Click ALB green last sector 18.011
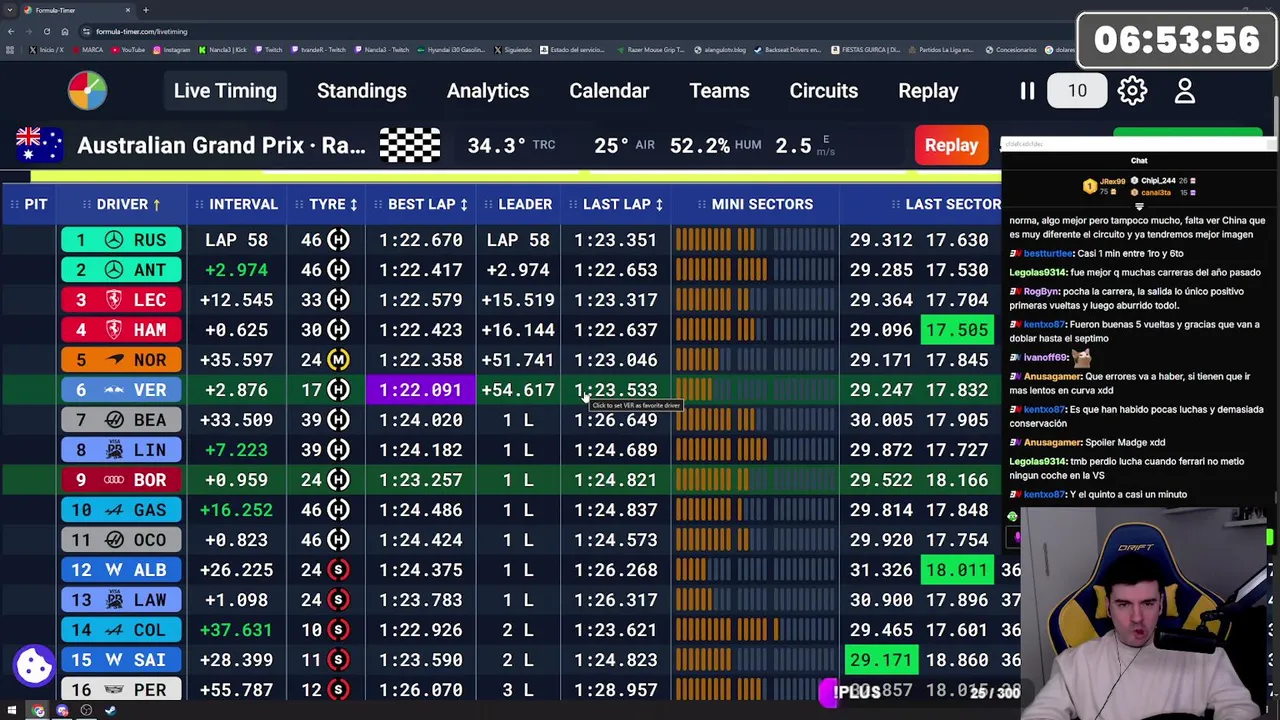 tap(957, 570)
